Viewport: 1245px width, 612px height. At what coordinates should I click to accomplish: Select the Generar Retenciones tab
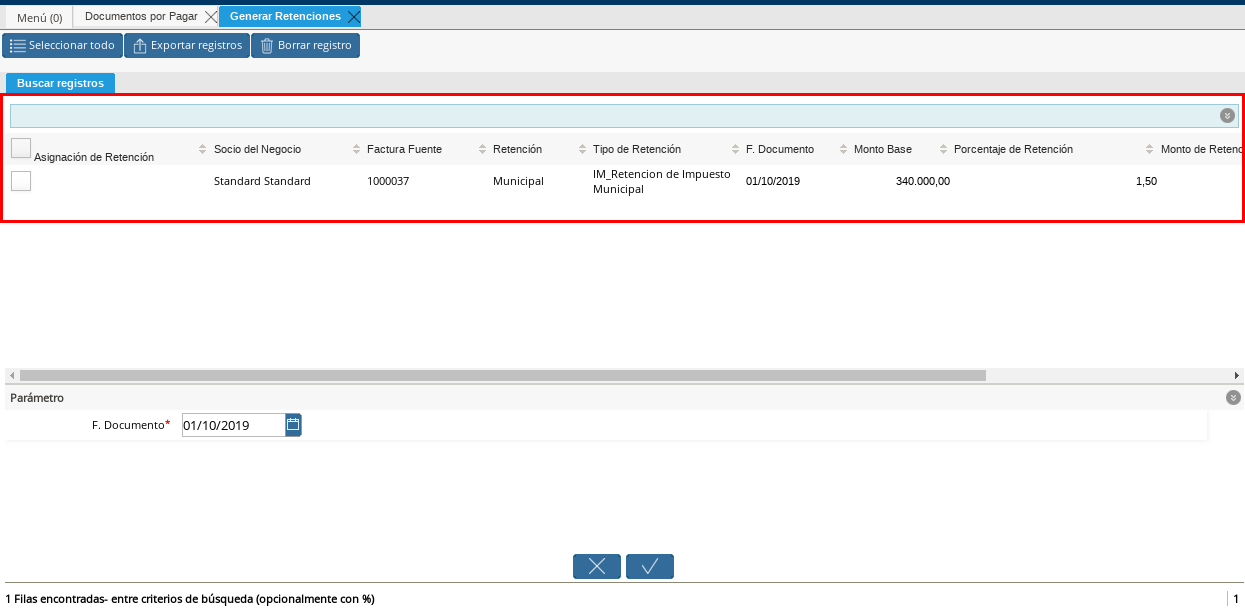coord(285,17)
